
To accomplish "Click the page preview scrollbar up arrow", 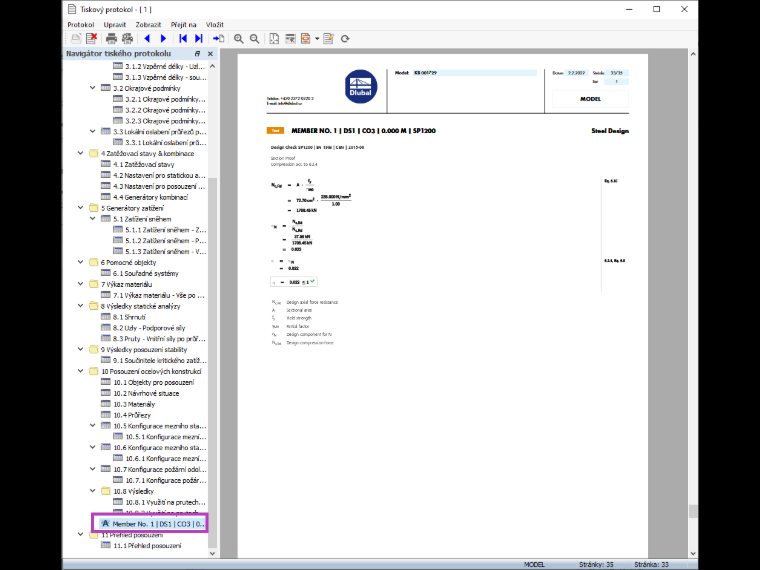I will coord(693,54).
